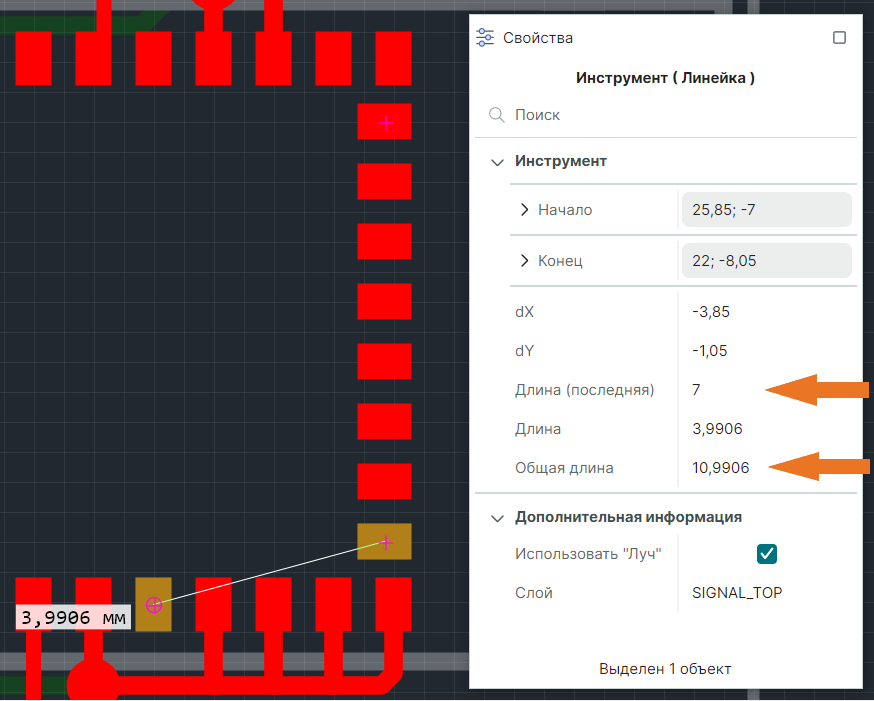The image size is (874, 701).
Task: Click the Длина (последняя) value 7
Action: point(696,390)
